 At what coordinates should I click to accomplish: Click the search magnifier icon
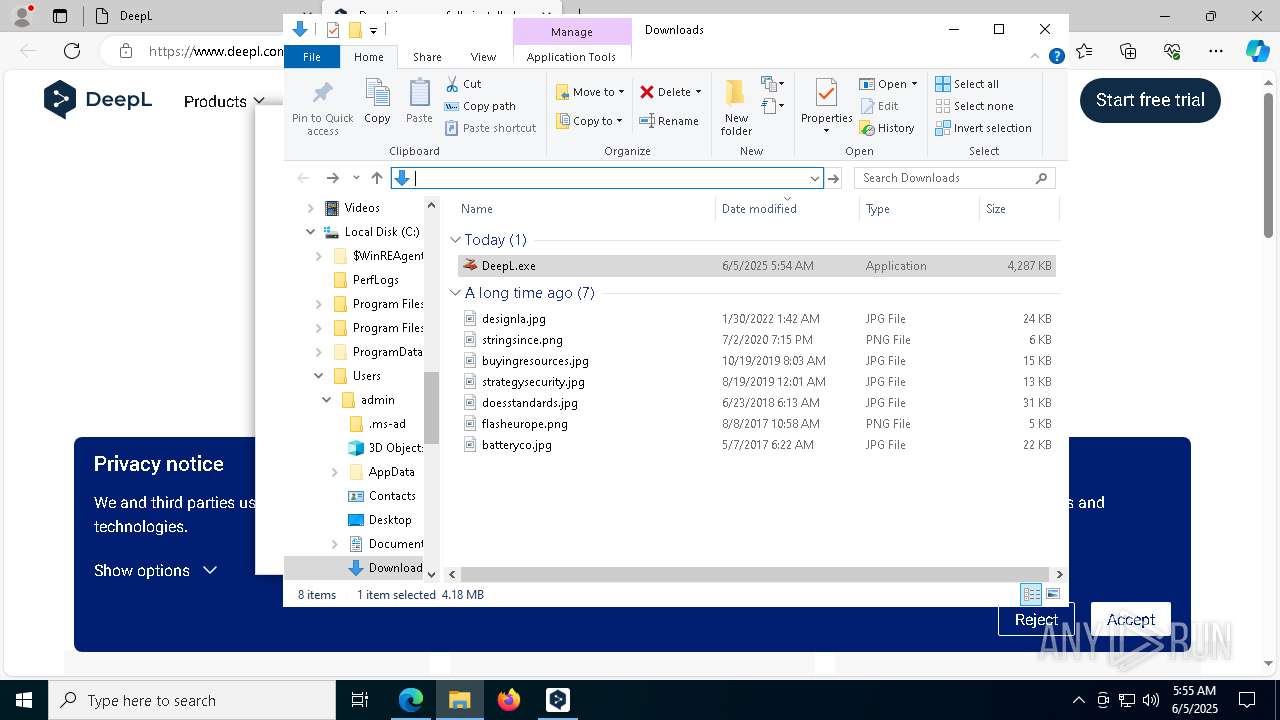pos(1041,178)
